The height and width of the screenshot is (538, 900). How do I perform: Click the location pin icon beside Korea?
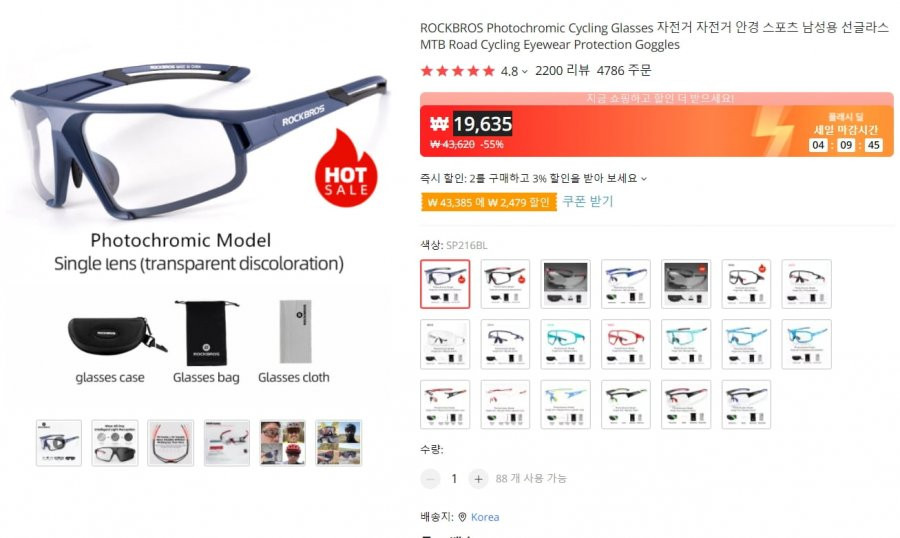pyautogui.click(x=462, y=517)
